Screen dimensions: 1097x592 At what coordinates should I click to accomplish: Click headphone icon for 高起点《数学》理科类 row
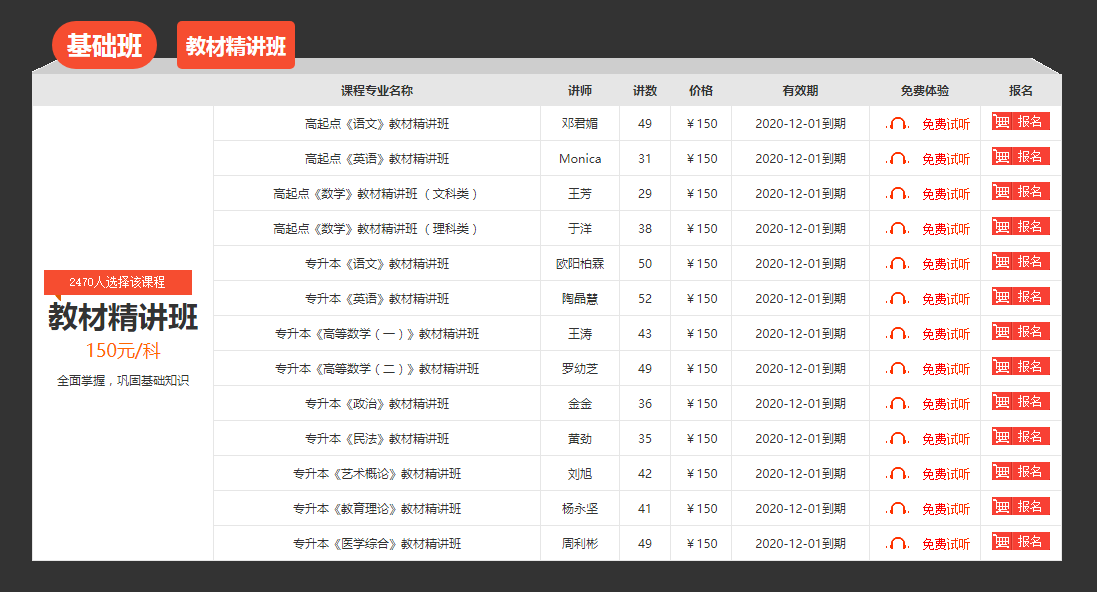pyautogui.click(x=897, y=229)
